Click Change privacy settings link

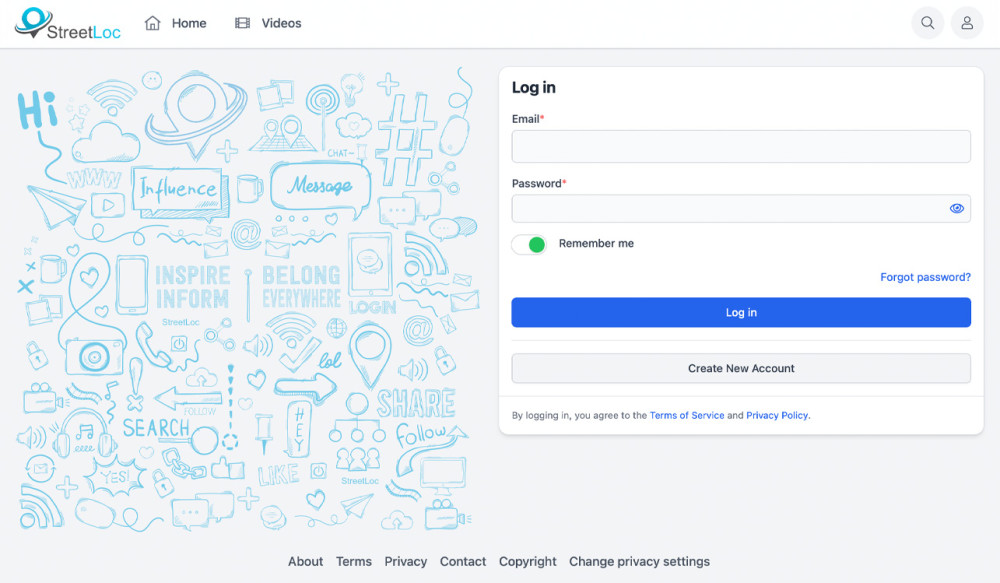tap(639, 561)
